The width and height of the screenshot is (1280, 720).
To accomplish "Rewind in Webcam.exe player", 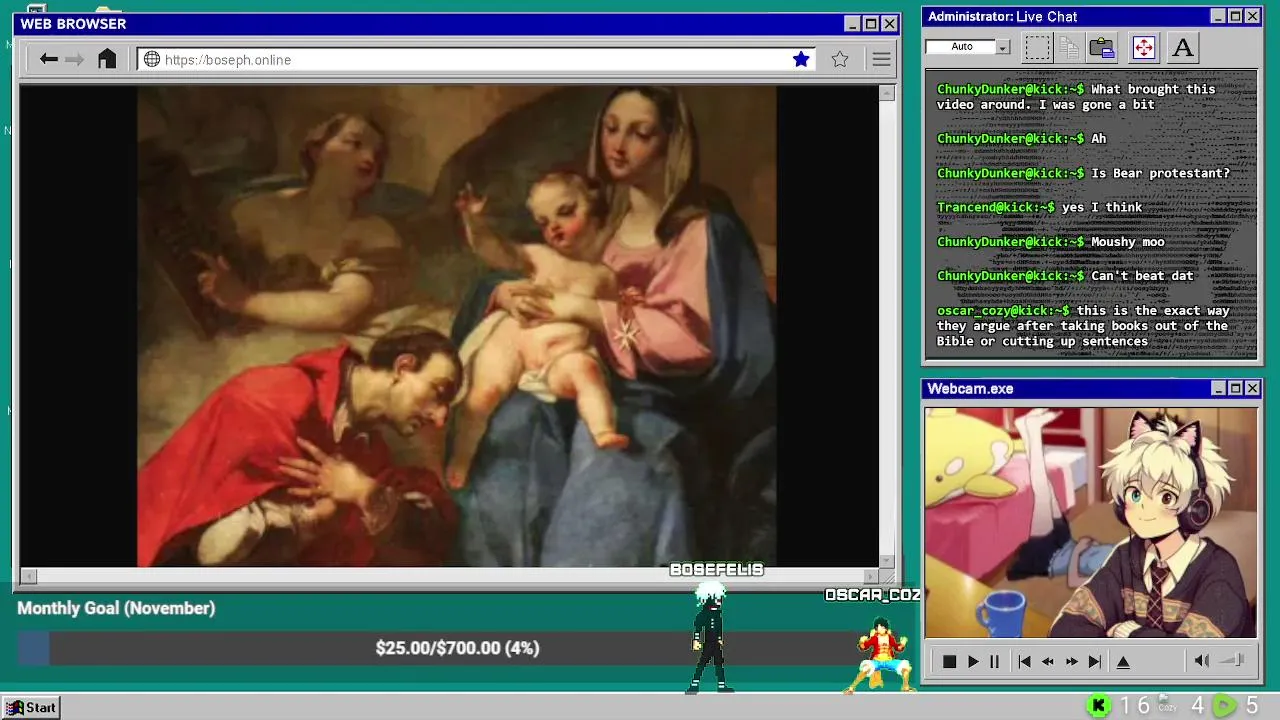I will point(1048,661).
